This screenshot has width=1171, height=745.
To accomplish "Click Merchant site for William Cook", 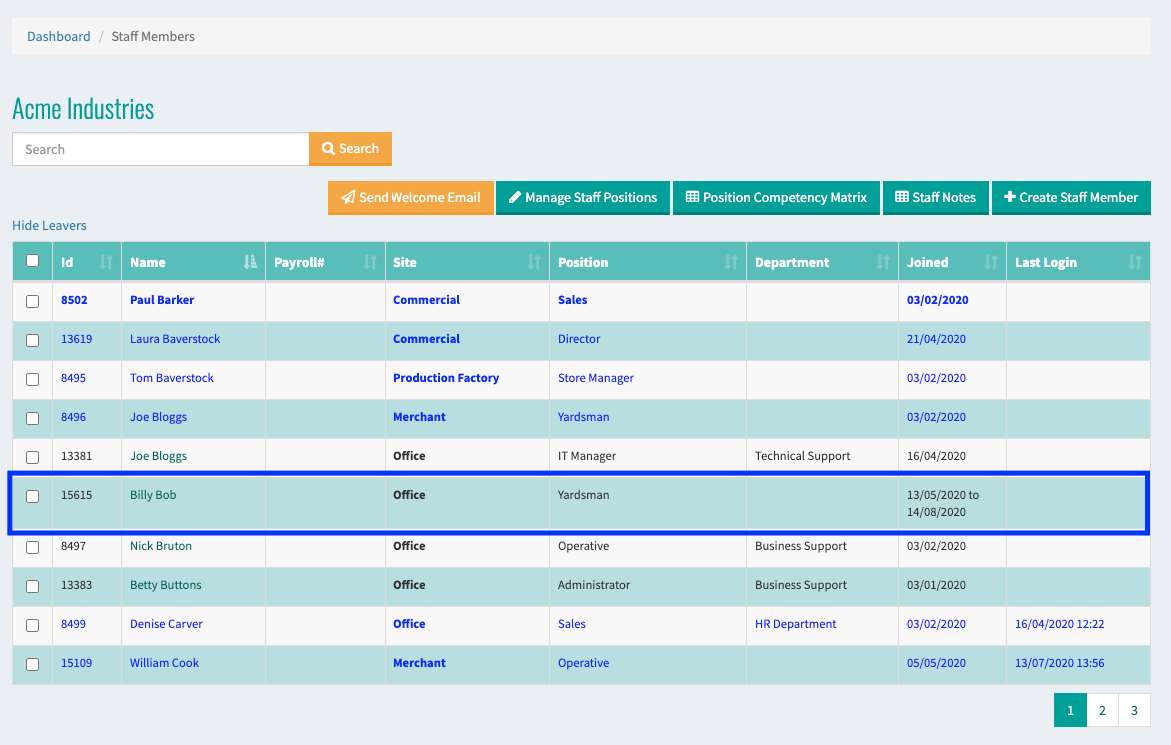I will point(419,663).
